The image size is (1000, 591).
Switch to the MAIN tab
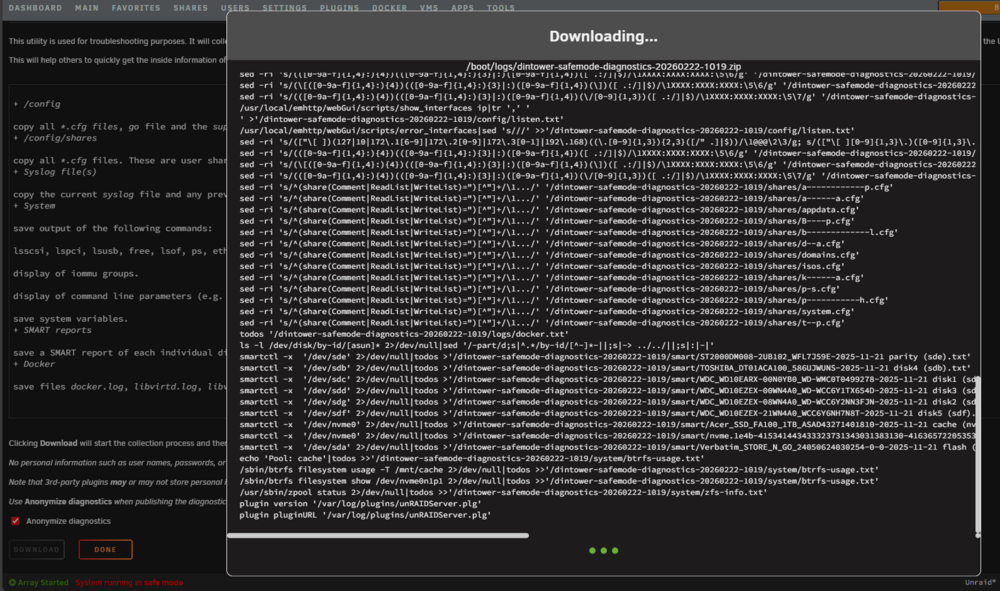[x=87, y=8]
